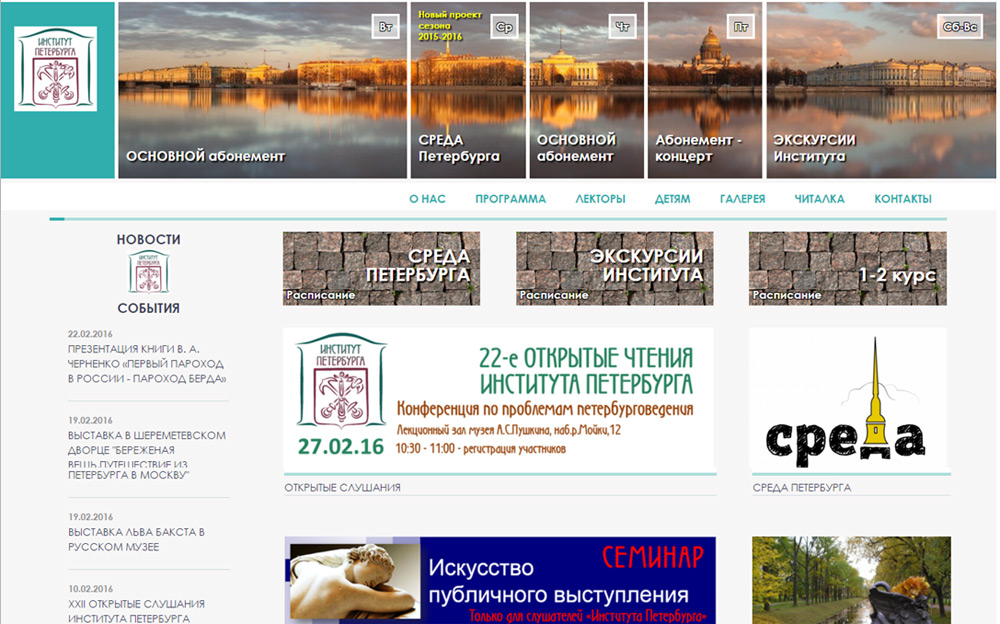The width and height of the screenshot is (1000, 624).
Task: Open the Абонемент - концерт Friday panel
Action: point(705,90)
